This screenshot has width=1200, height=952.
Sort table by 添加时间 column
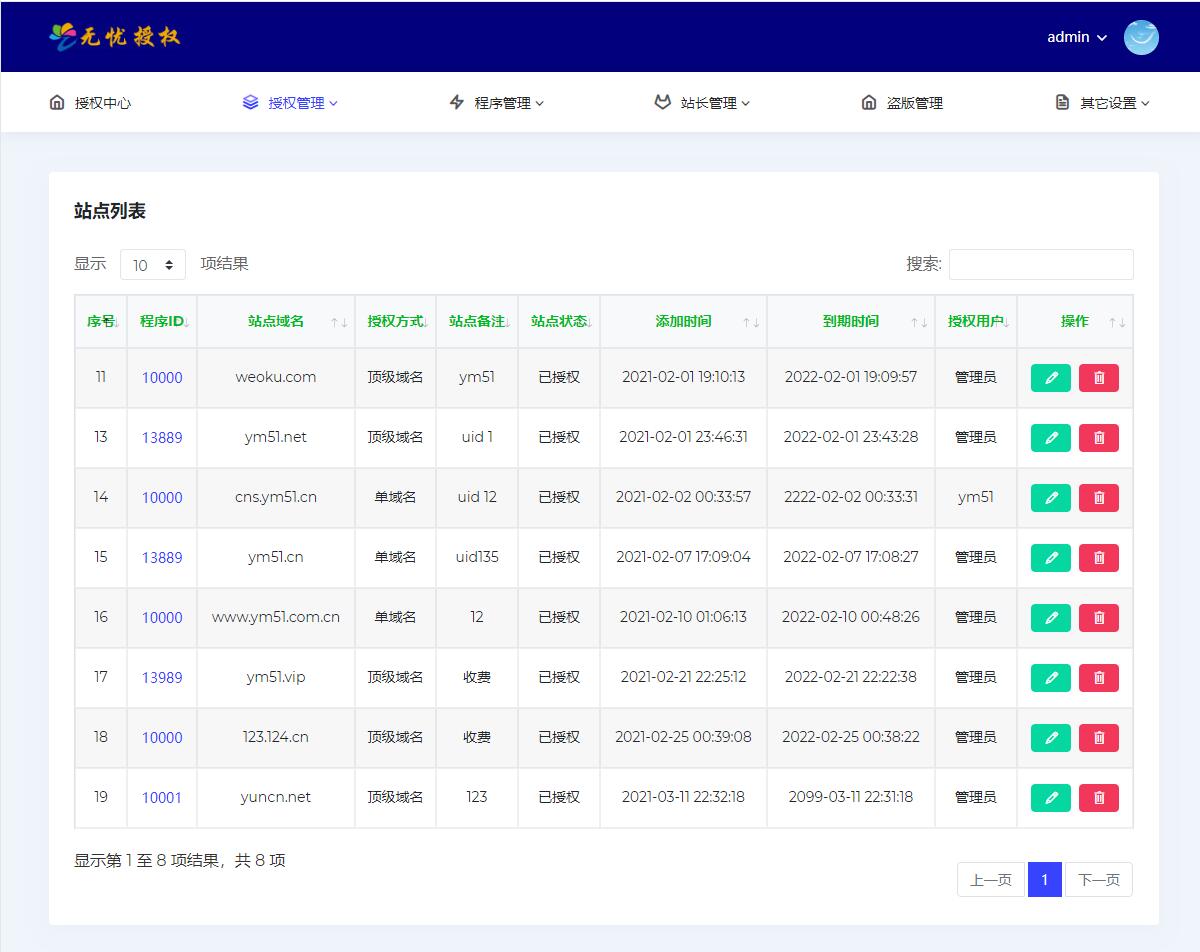click(683, 321)
